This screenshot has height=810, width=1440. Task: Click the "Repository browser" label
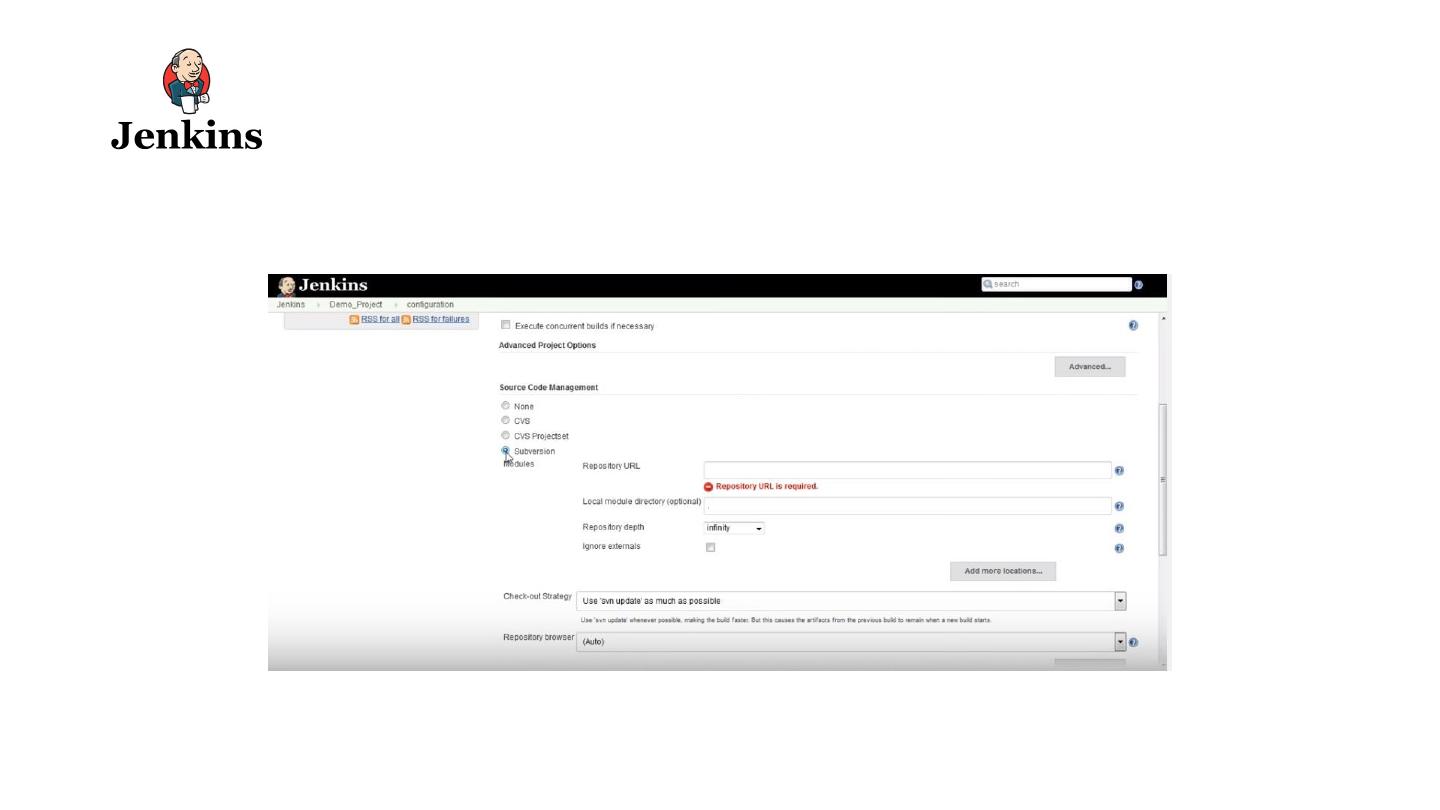pos(538,638)
